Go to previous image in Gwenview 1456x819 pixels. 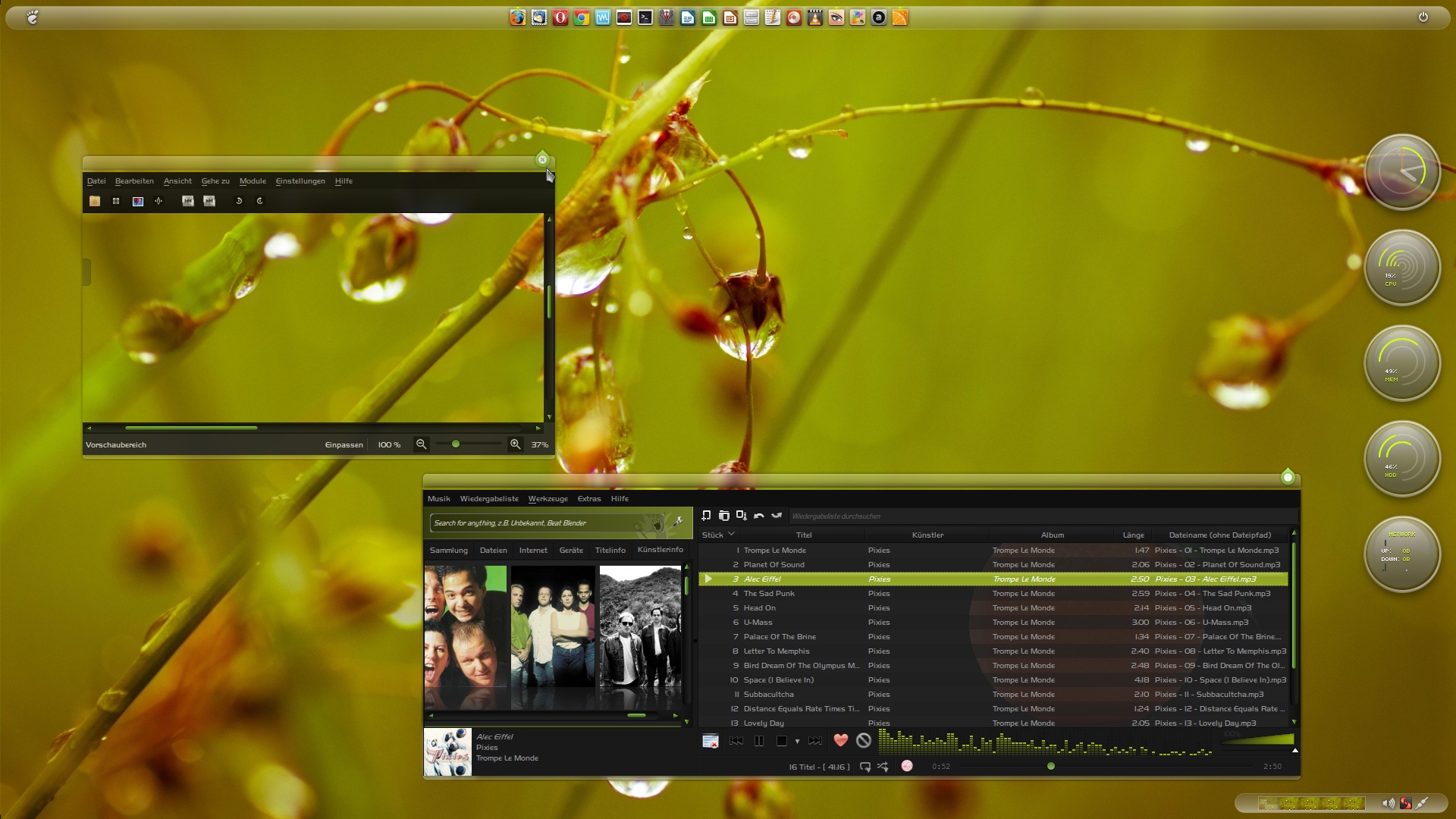click(x=188, y=201)
